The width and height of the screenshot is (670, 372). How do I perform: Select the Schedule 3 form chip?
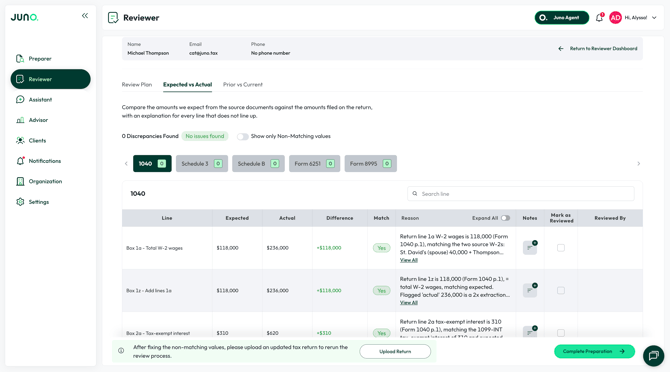[x=202, y=164]
